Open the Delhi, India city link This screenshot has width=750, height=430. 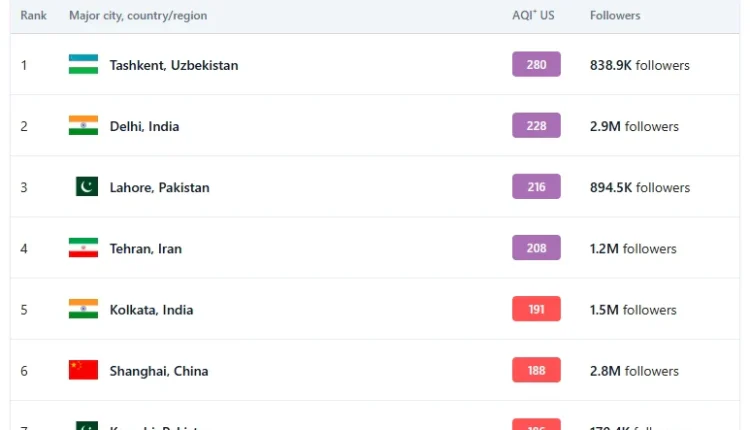tap(144, 126)
